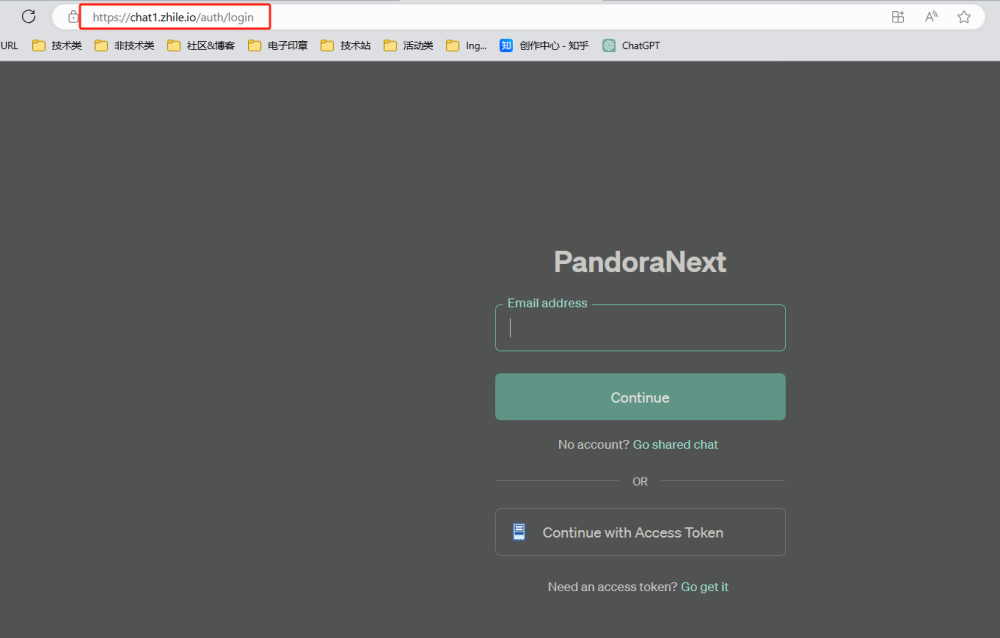Open the ChatGPT bookmark
This screenshot has height=638, width=1000.
click(631, 45)
